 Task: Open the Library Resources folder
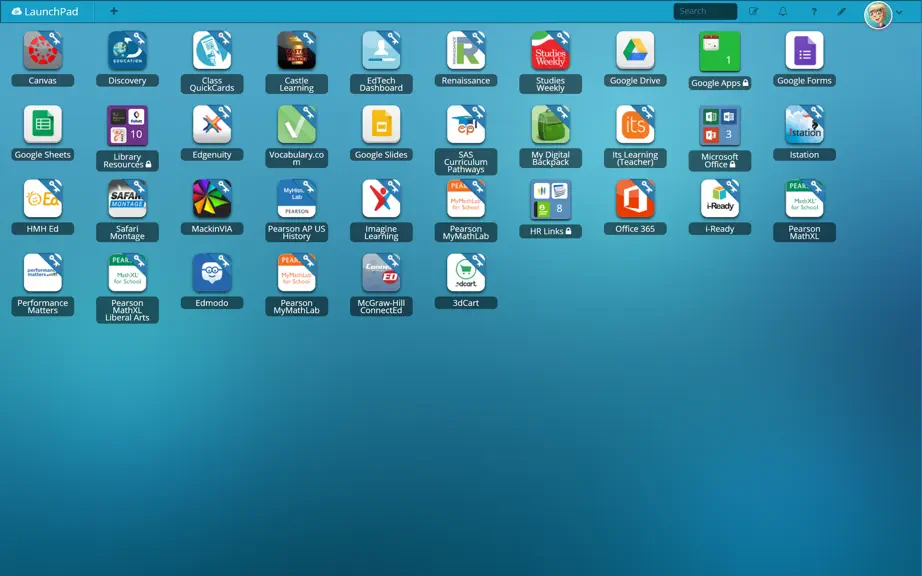[x=127, y=126]
